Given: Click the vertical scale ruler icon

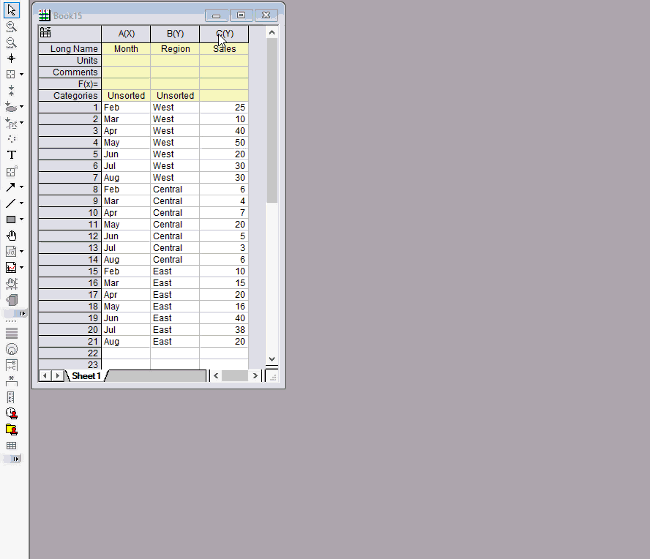Looking at the screenshot, I should [x=11, y=397].
